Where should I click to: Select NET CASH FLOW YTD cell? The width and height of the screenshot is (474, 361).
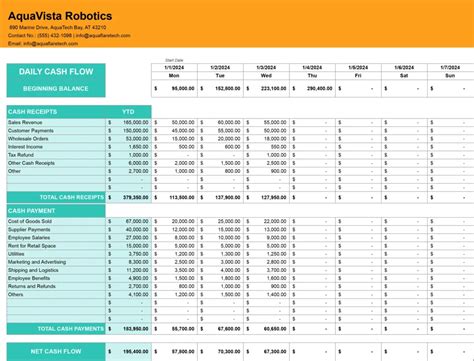tap(128, 351)
